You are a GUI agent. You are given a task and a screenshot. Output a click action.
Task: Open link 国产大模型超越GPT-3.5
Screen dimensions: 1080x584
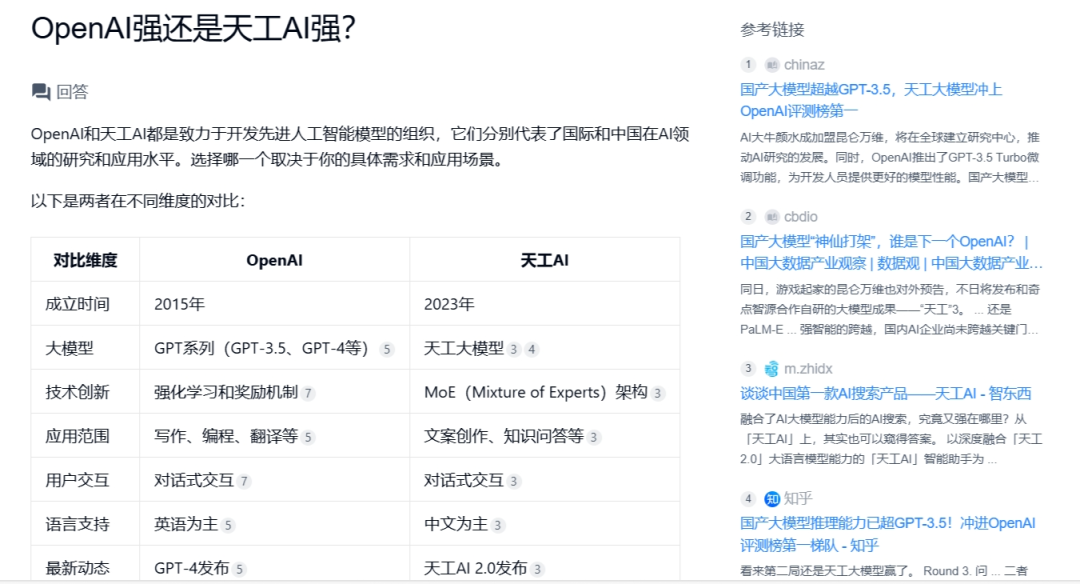(x=871, y=100)
